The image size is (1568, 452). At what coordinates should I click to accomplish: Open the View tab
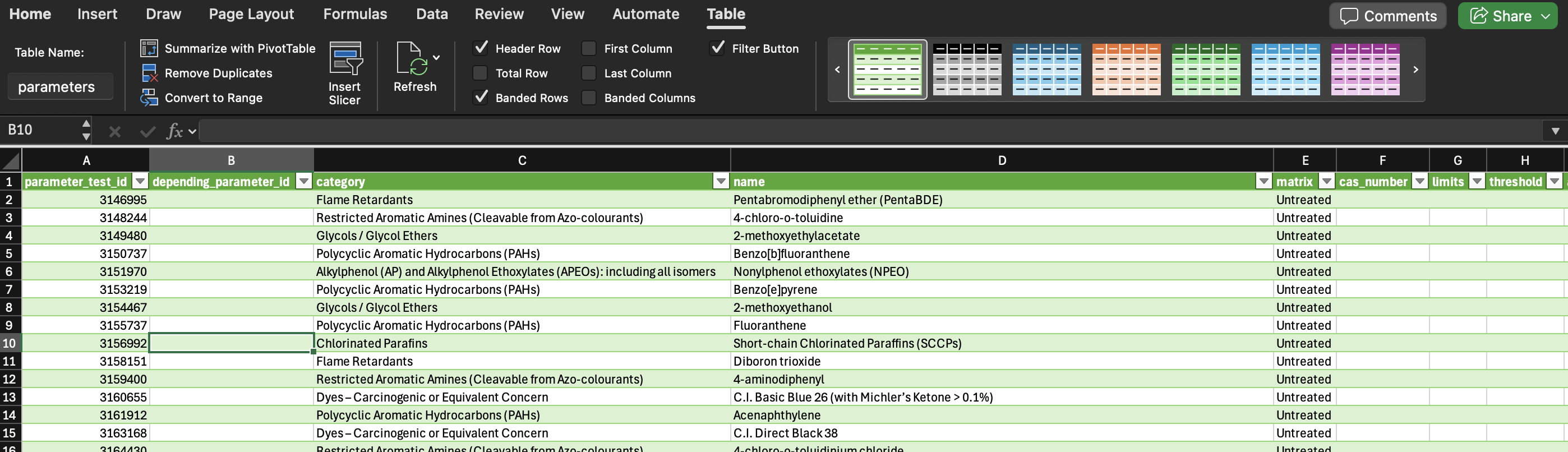click(x=568, y=14)
